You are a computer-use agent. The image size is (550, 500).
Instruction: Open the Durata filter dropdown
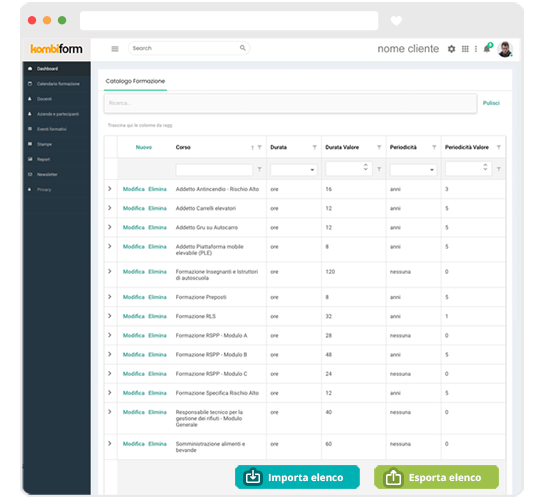point(294,170)
